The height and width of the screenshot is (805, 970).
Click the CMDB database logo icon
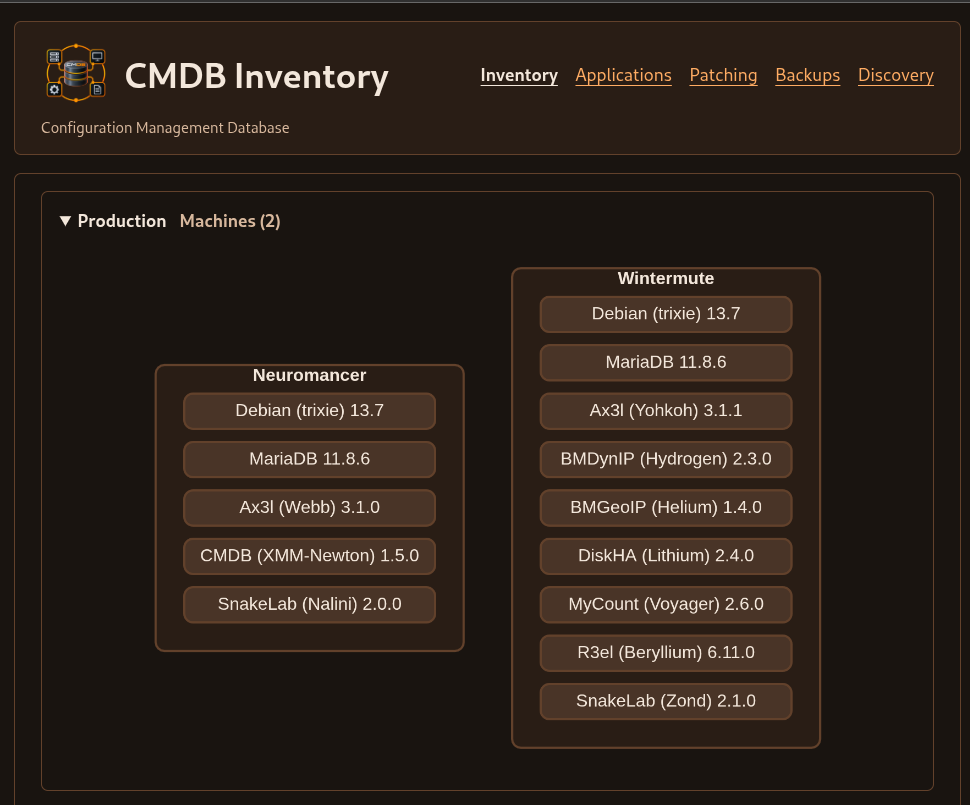coord(76,73)
